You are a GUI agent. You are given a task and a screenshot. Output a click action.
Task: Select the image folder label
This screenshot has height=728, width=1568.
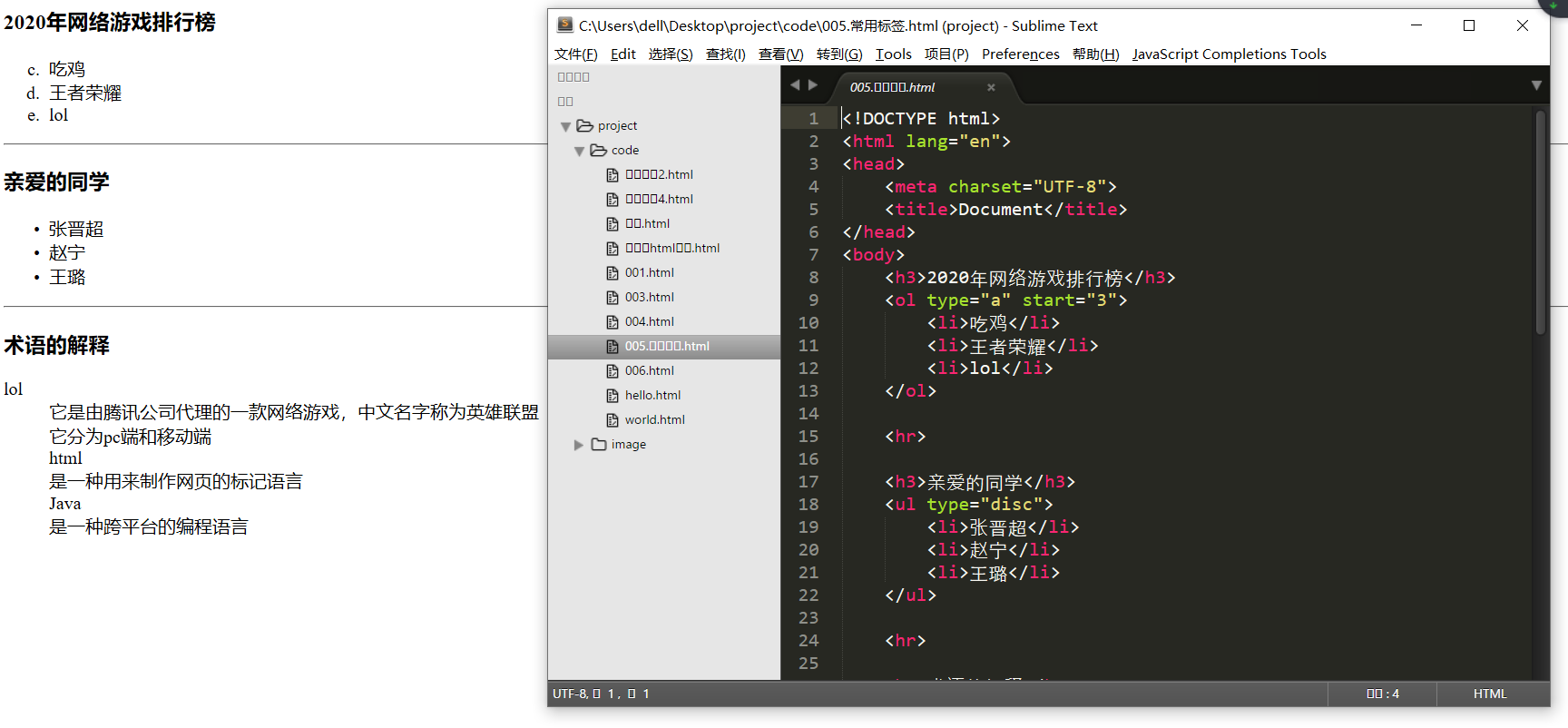pyautogui.click(x=629, y=444)
